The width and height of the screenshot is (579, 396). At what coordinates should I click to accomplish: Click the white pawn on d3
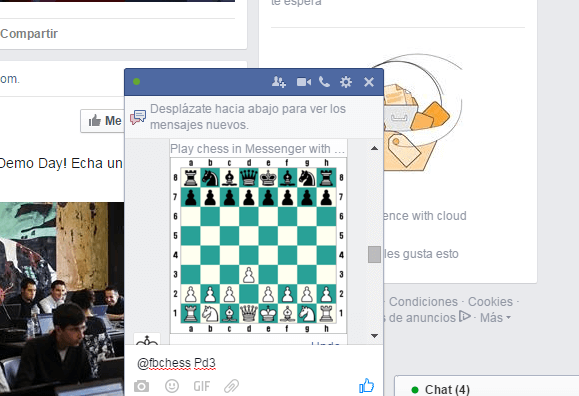(249, 275)
